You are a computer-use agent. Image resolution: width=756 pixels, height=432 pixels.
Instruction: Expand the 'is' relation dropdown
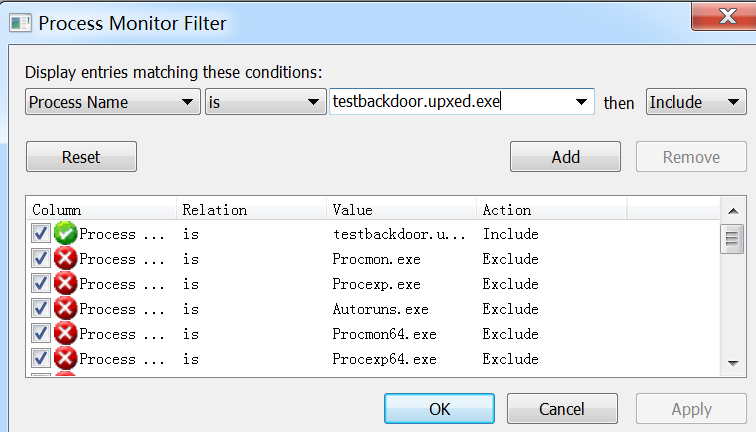click(x=266, y=102)
